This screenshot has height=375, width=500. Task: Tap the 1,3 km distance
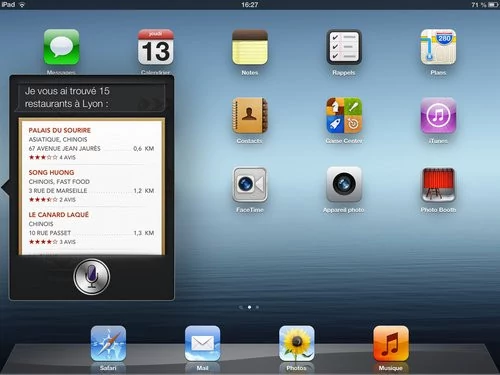coord(144,233)
